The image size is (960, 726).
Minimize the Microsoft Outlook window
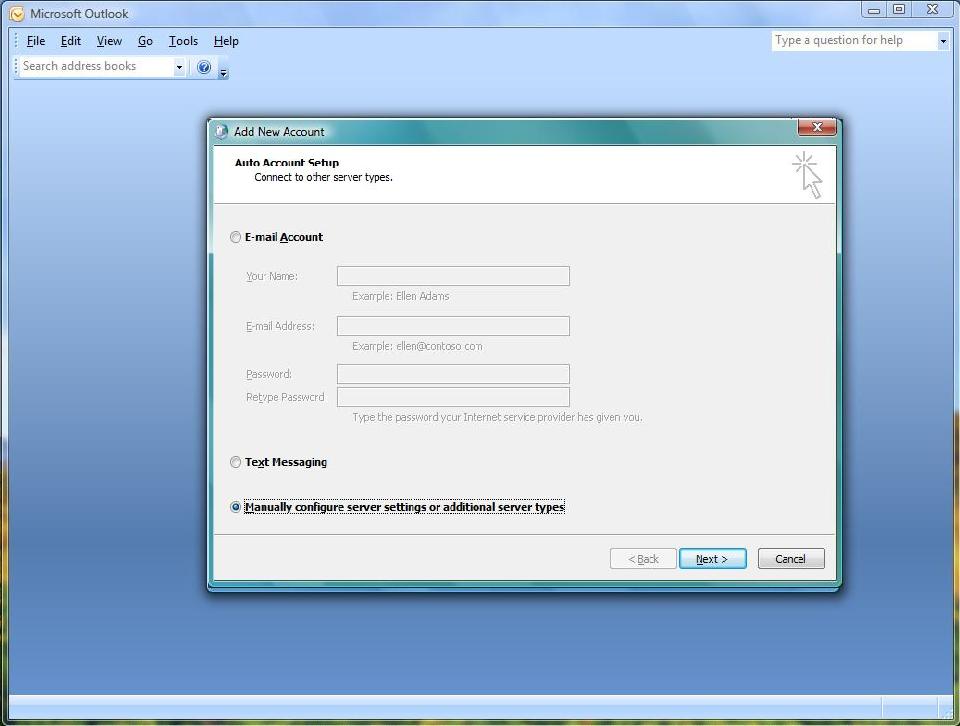tap(874, 9)
